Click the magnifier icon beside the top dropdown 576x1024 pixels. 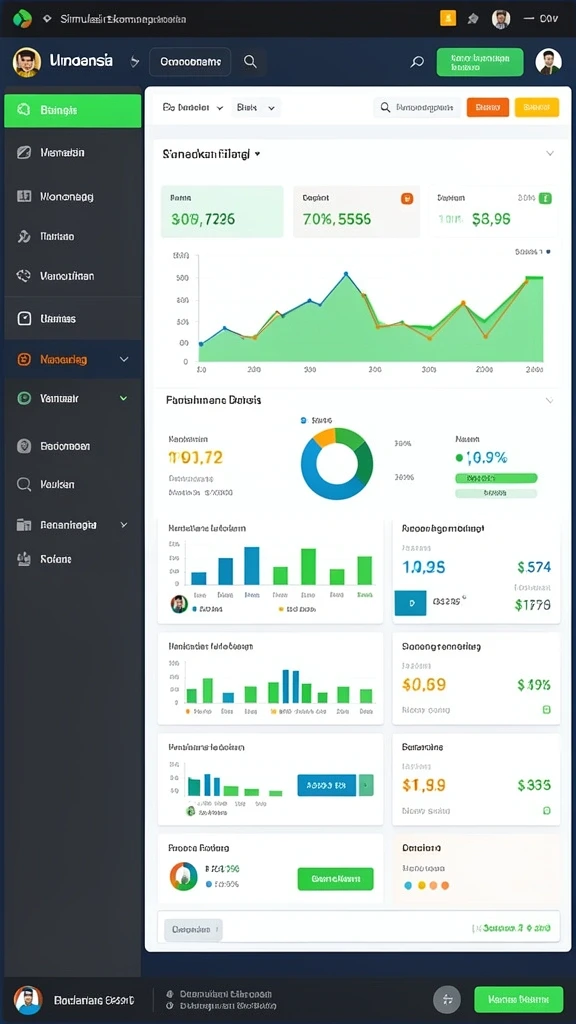[249, 62]
